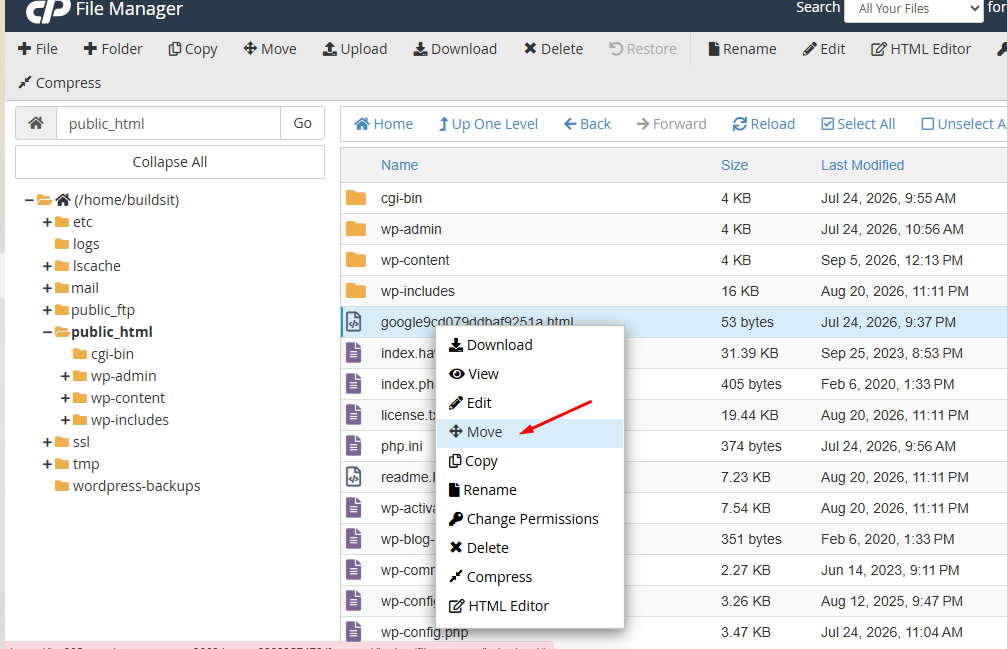Viewport: 1007px width, 649px height.
Task: Choose View from context menu
Action: point(530,374)
